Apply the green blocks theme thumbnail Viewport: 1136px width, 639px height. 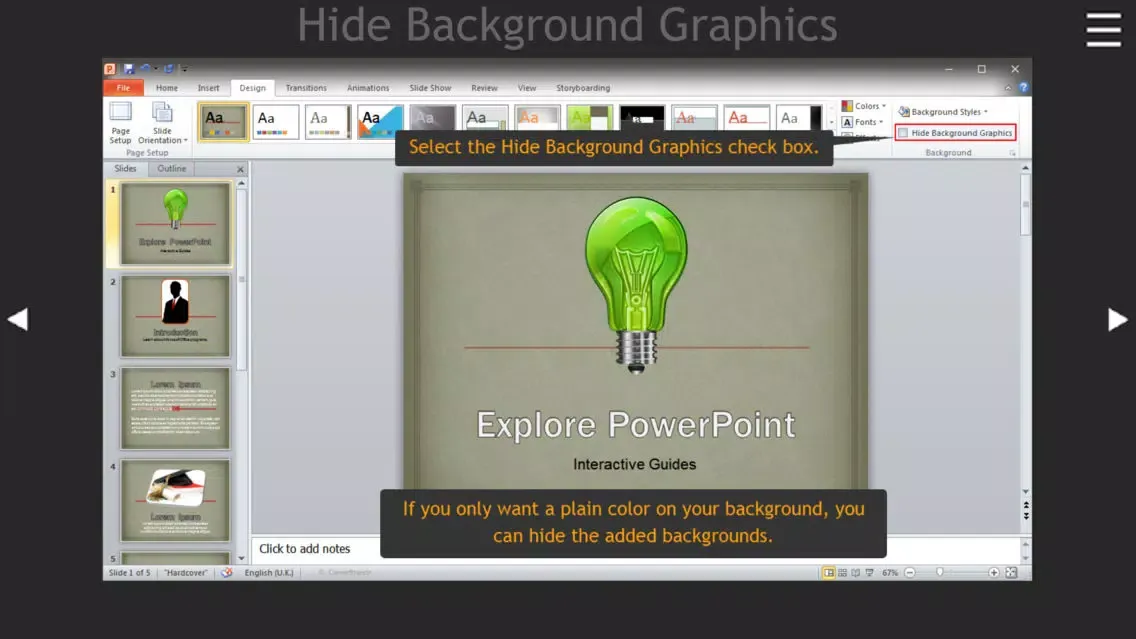point(590,117)
